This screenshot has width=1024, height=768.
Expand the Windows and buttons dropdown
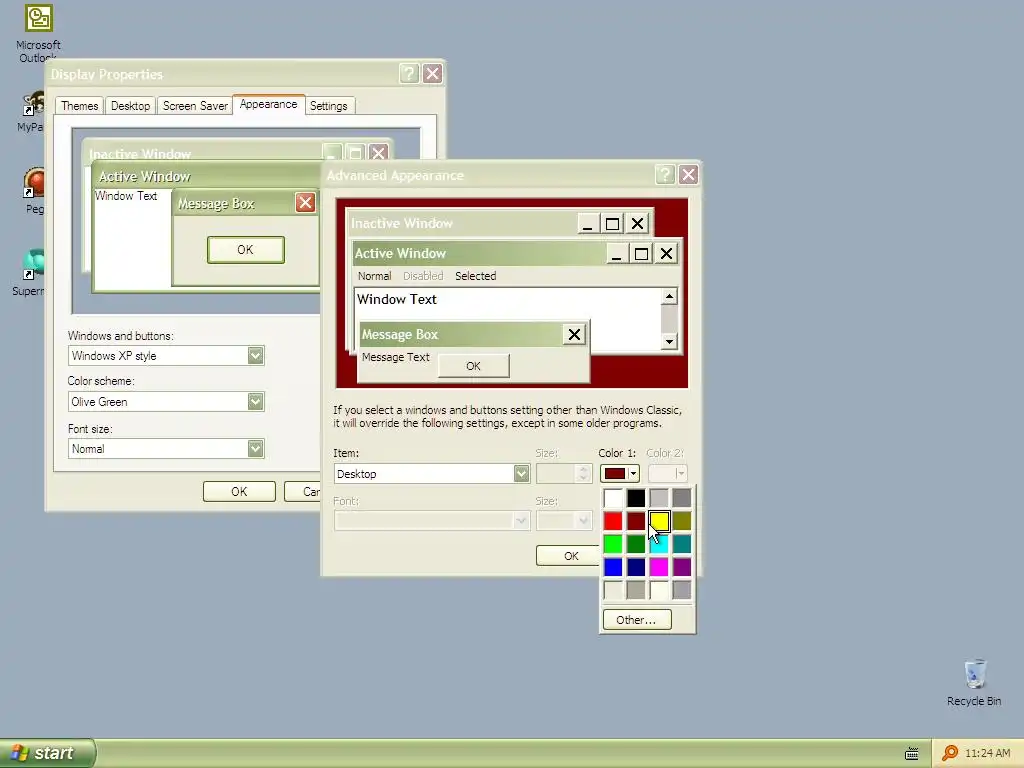tap(255, 355)
